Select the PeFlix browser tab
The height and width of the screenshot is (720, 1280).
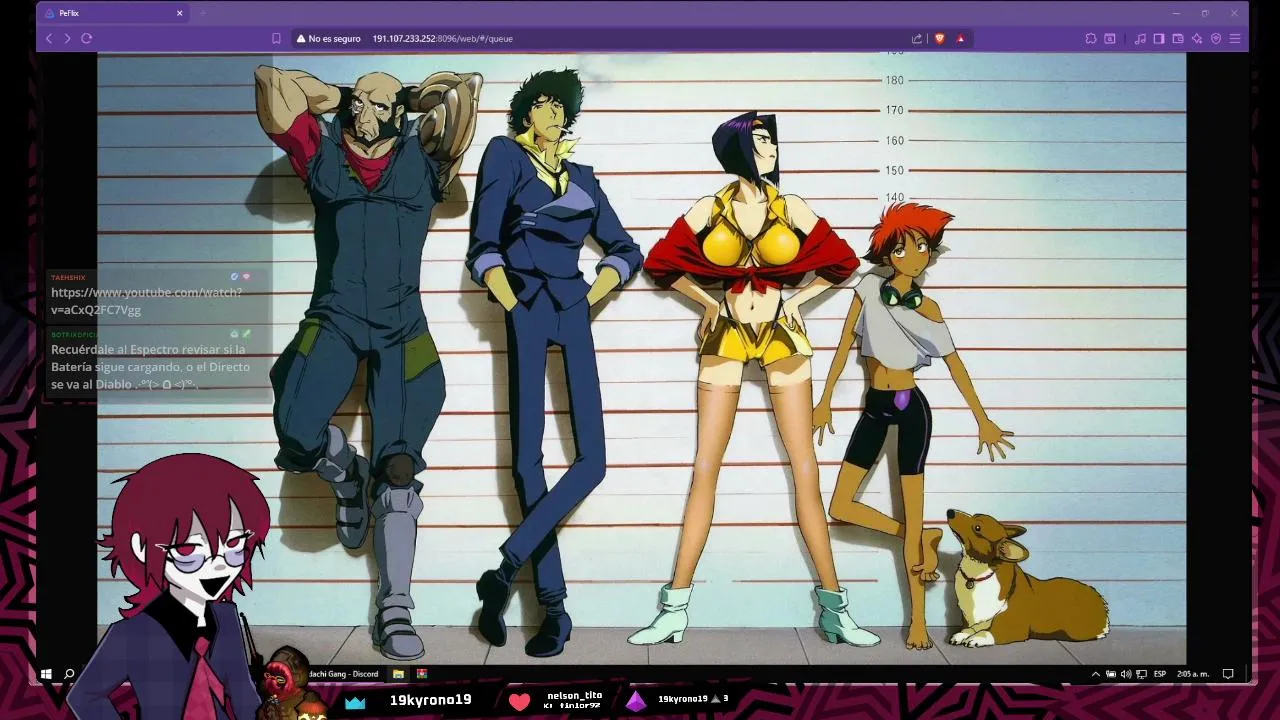(x=114, y=13)
